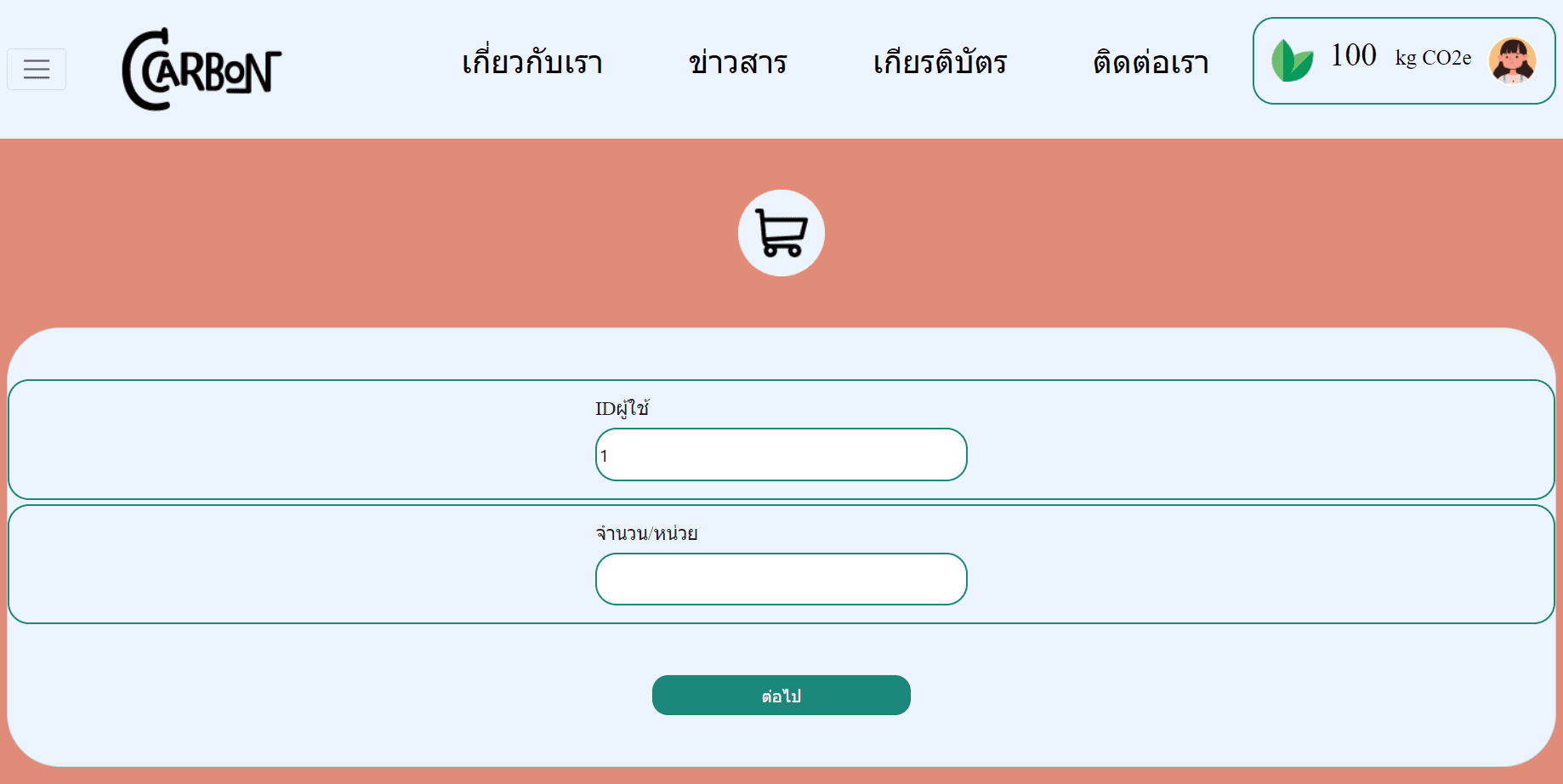
Task: Click the cart icon inside the circle
Action: coord(781,232)
